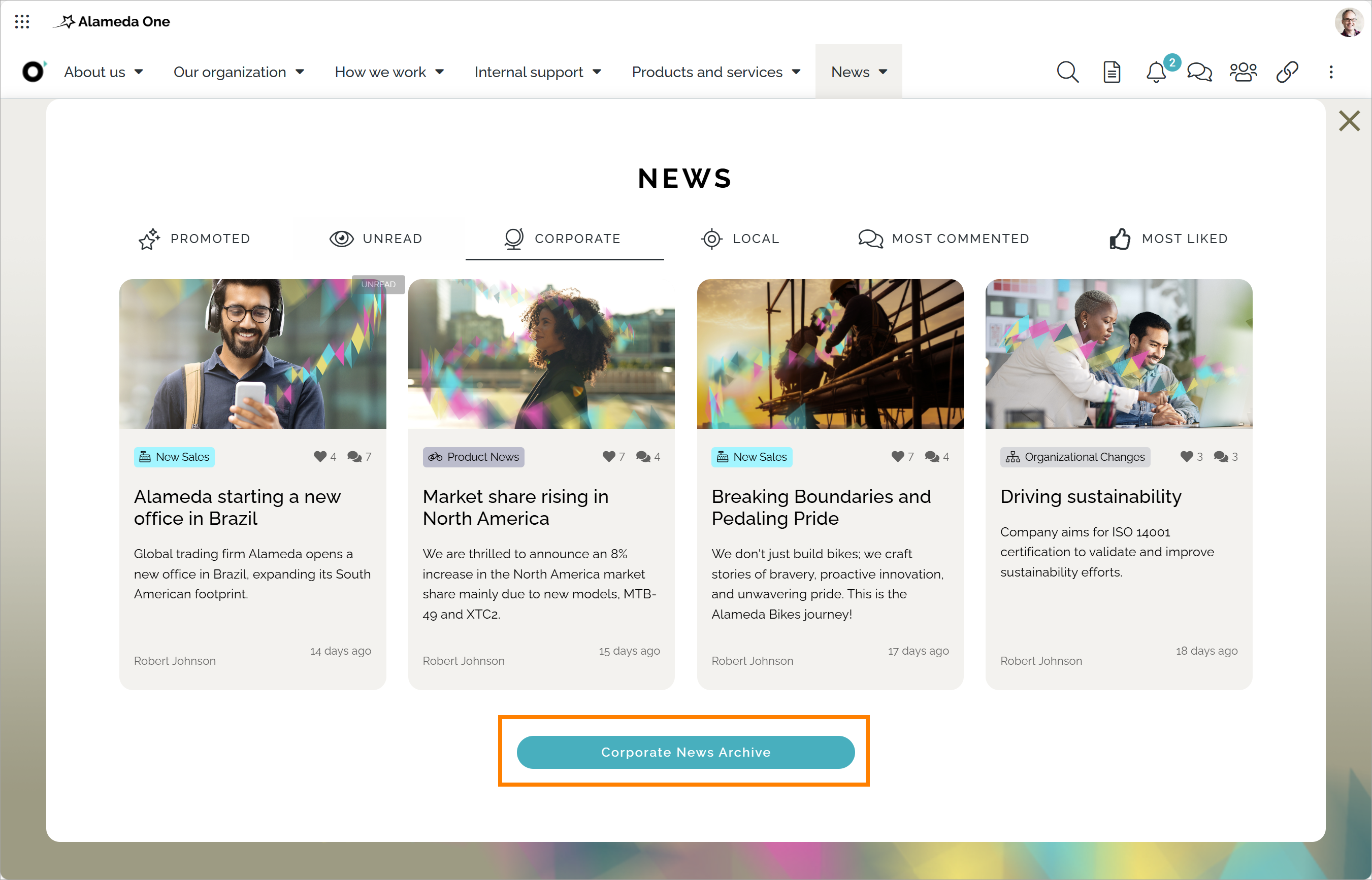Click the NEWS panel heading

click(685, 178)
